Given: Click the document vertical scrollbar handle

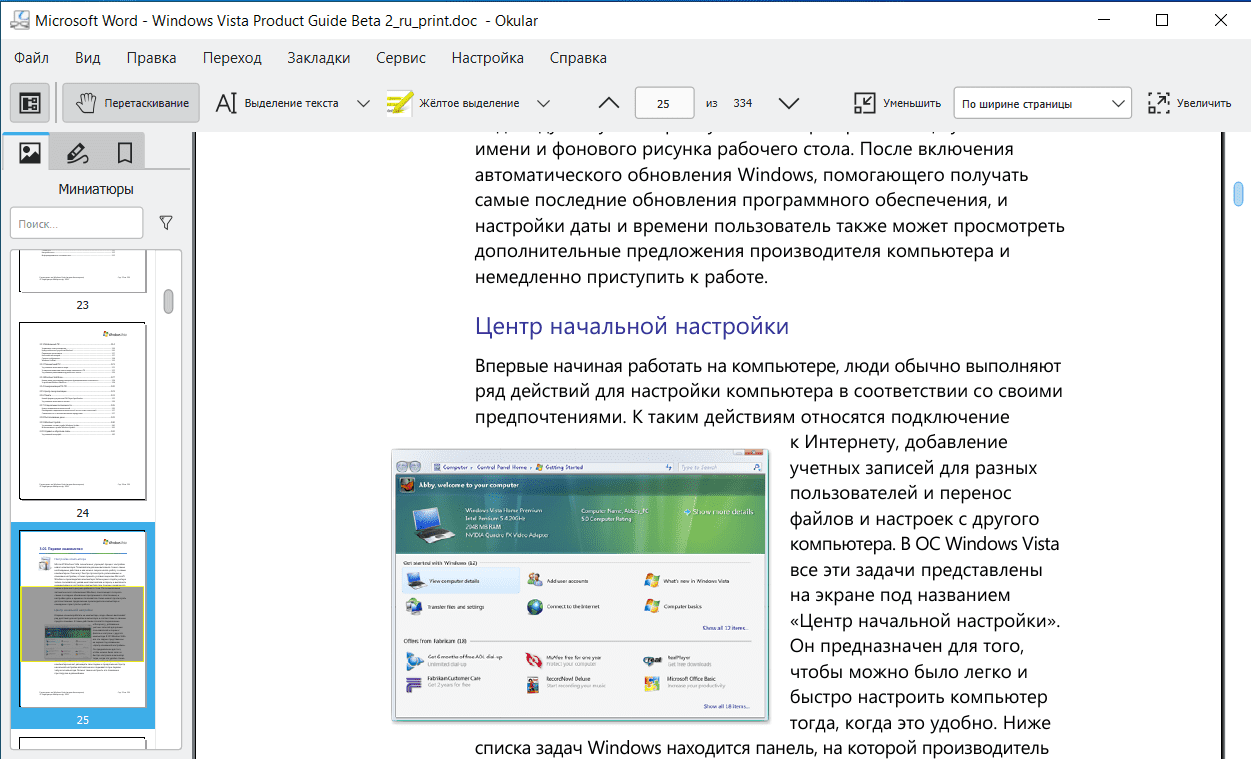Looking at the screenshot, I should [1238, 193].
